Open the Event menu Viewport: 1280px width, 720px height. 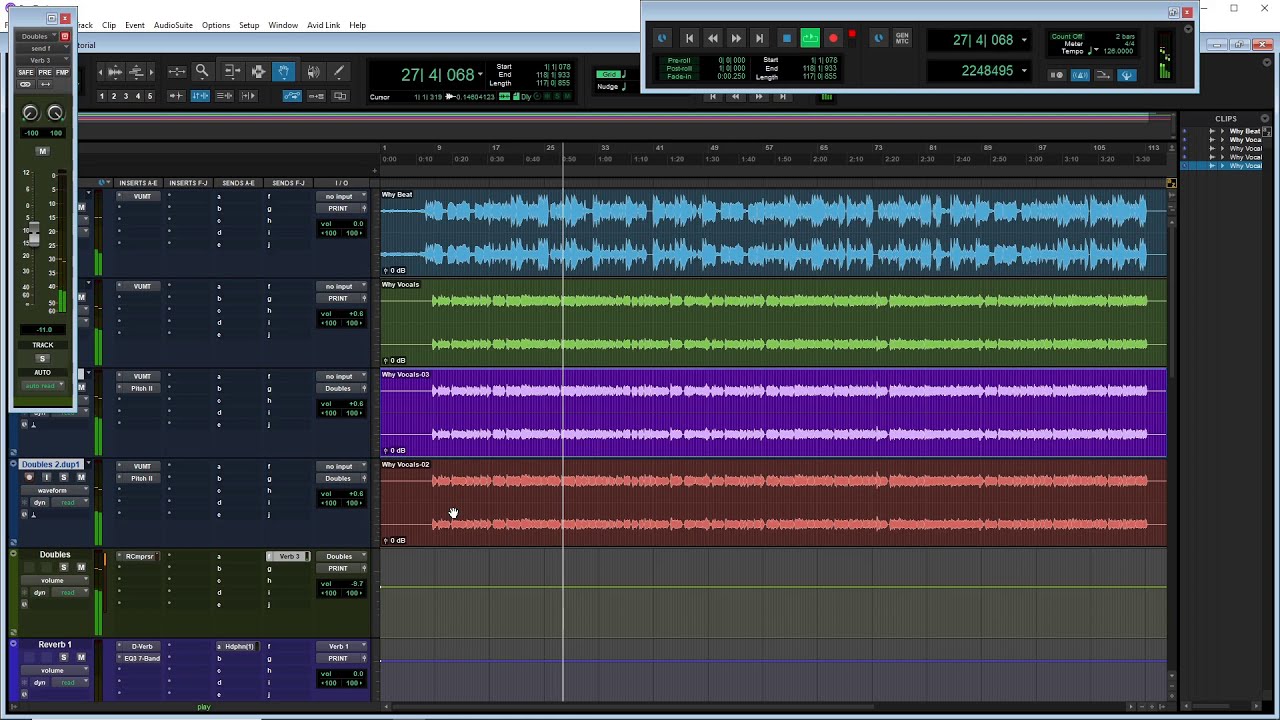click(x=135, y=25)
